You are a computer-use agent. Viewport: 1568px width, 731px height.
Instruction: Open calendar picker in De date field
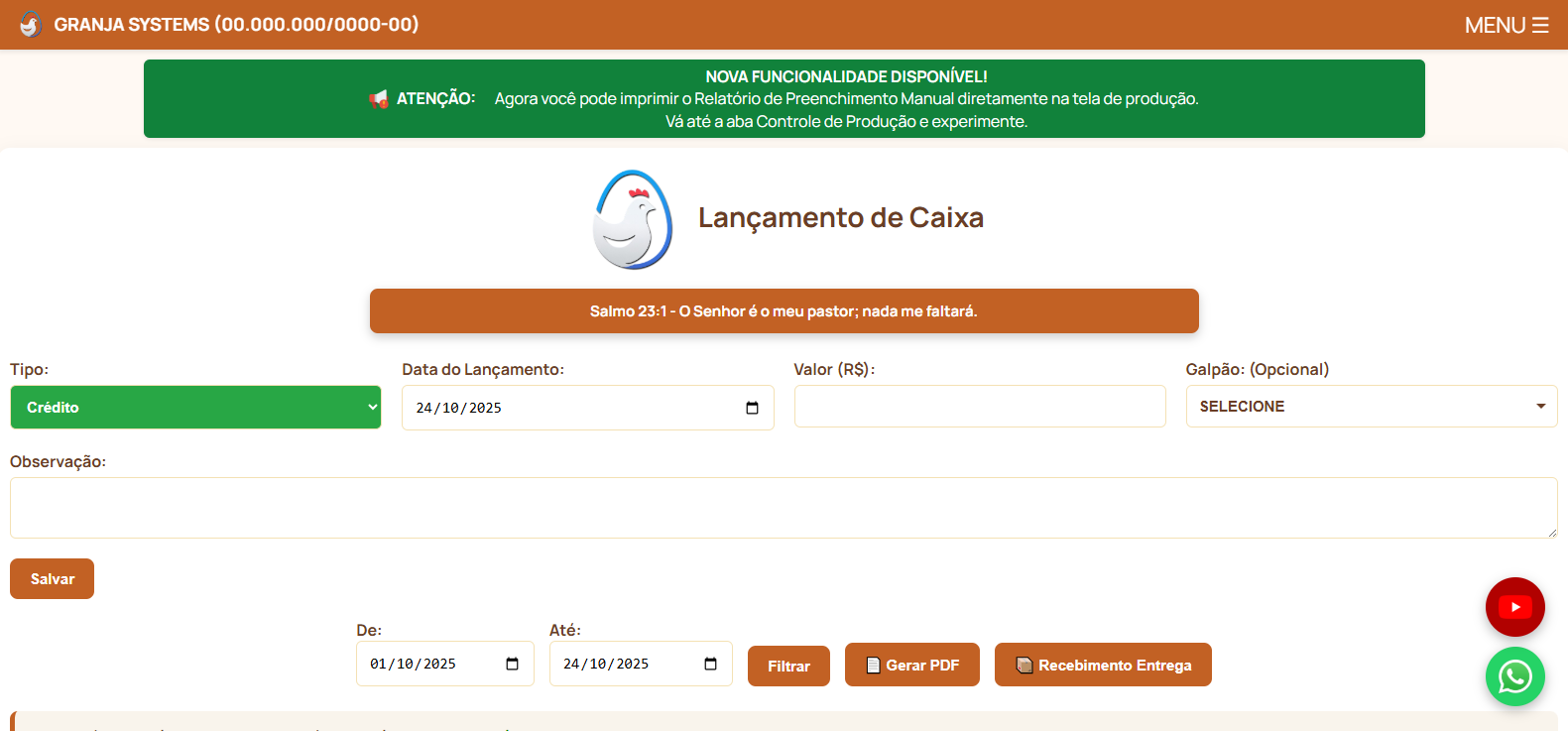512,664
